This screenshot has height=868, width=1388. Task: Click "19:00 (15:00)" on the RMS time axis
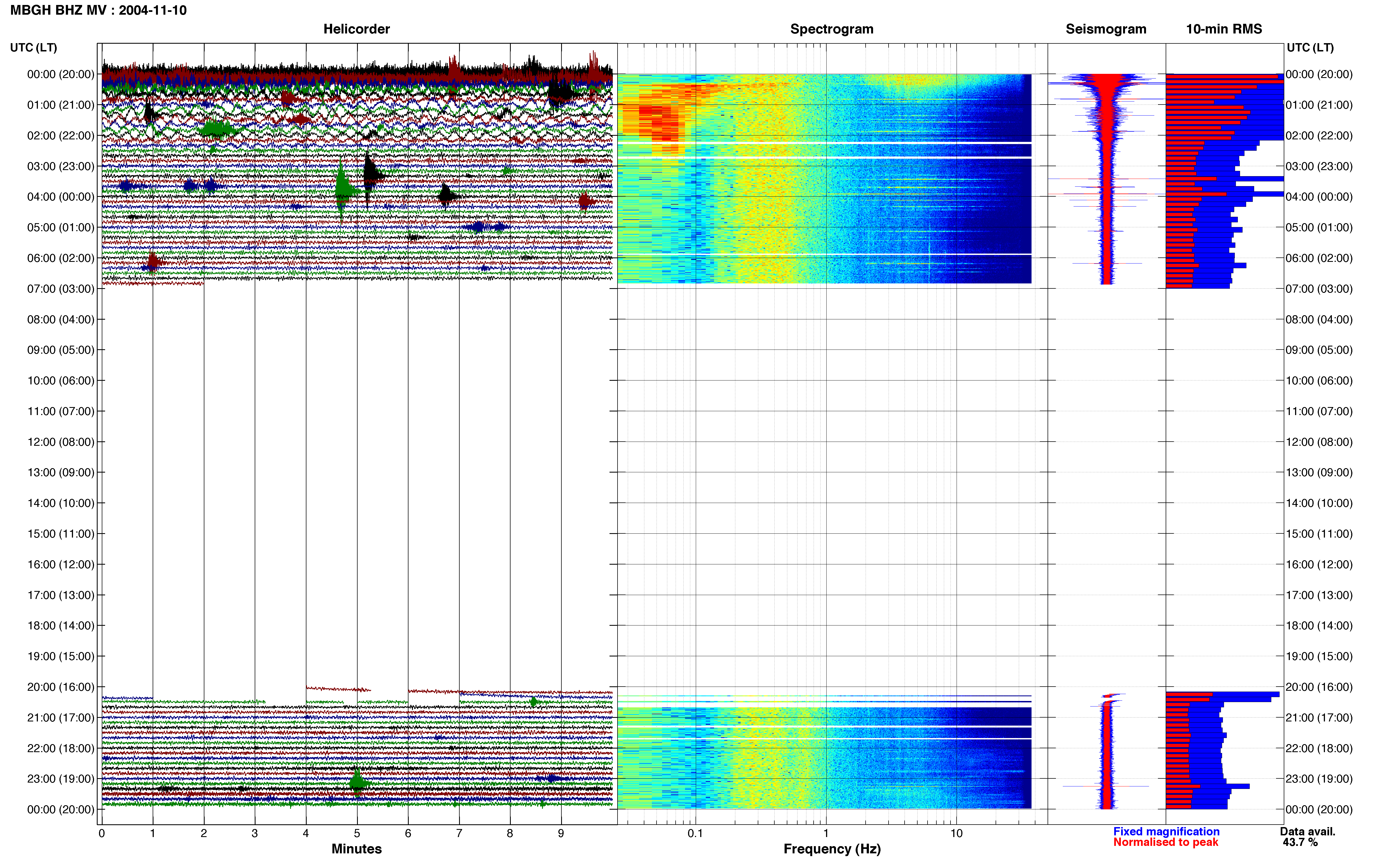click(1319, 656)
